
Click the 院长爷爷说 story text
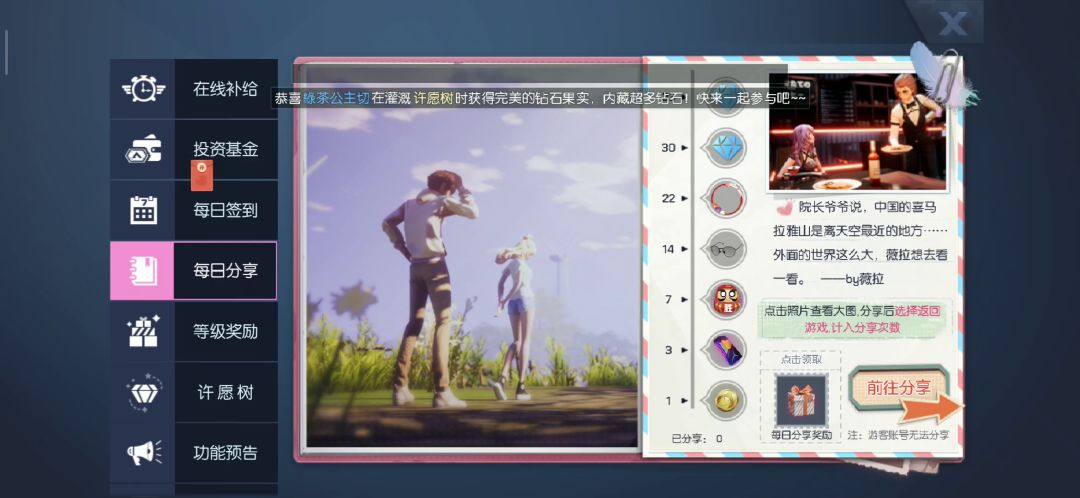860,242
